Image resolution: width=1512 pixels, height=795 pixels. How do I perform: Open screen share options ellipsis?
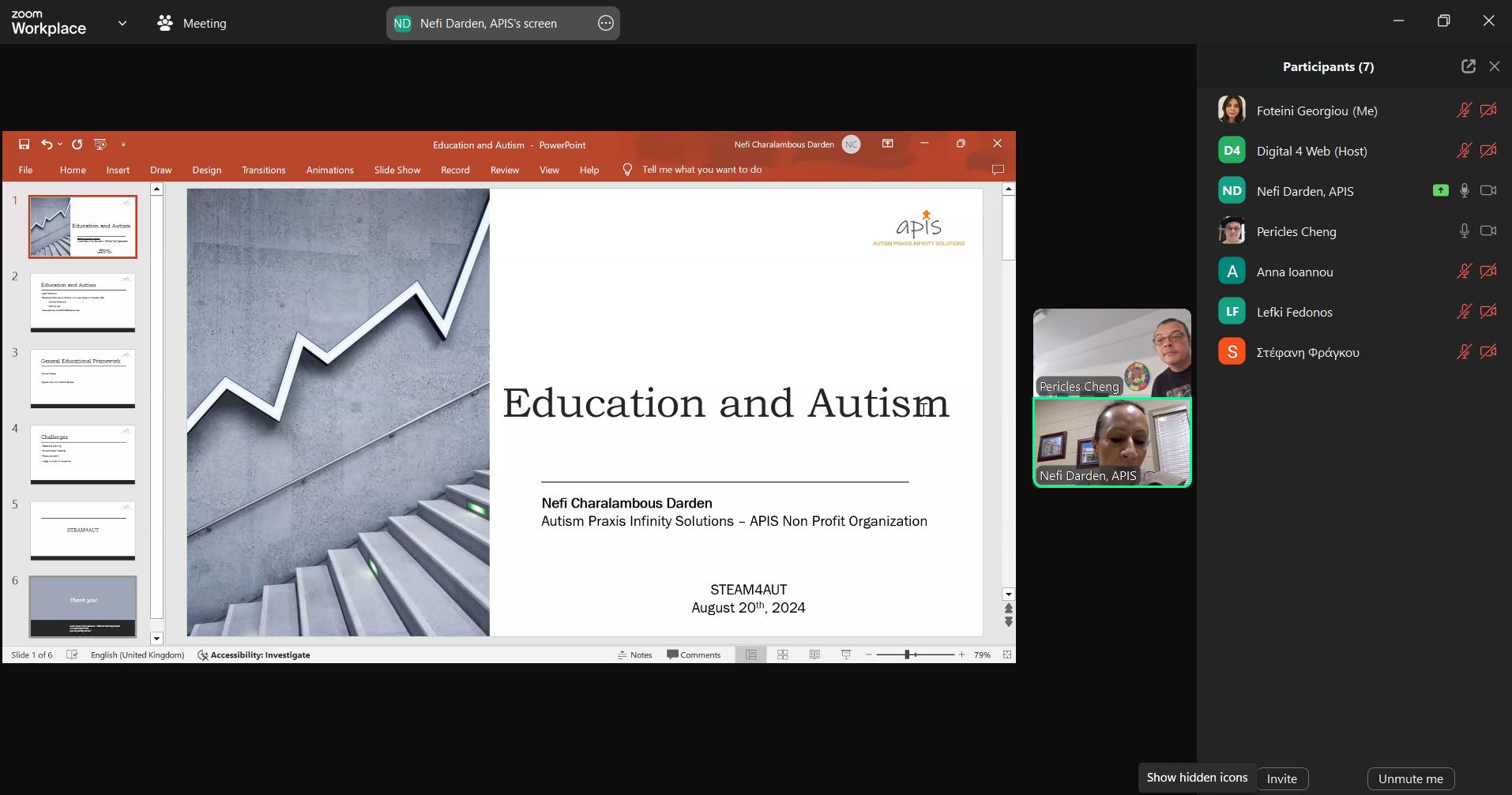point(606,24)
